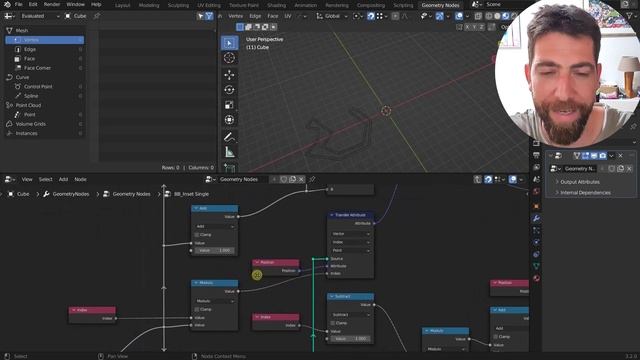
Task: Open the Subtract operation dropdown in Subtract node
Action: (x=351, y=315)
